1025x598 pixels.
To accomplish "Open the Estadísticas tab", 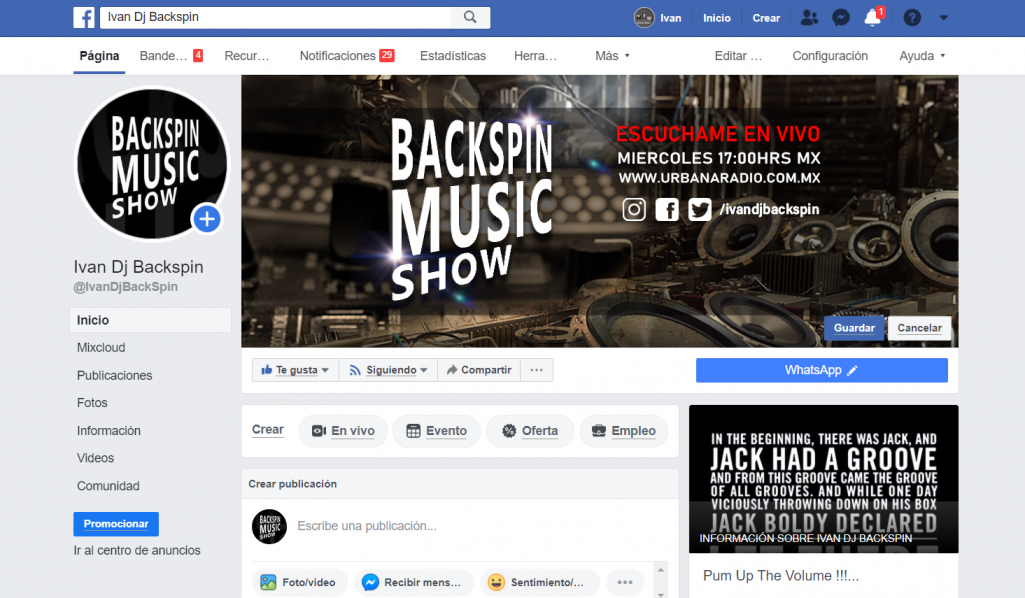I will click(452, 56).
